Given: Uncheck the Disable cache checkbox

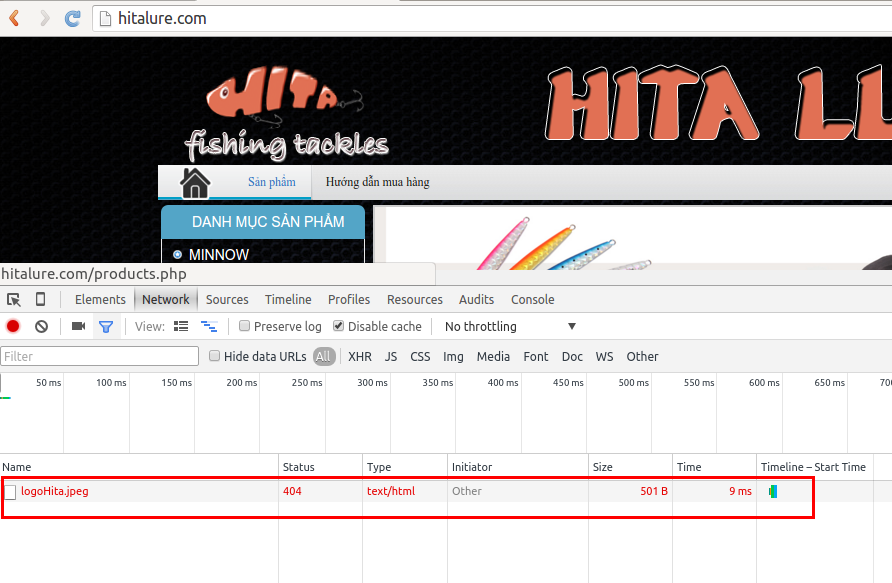Looking at the screenshot, I should 338,326.
